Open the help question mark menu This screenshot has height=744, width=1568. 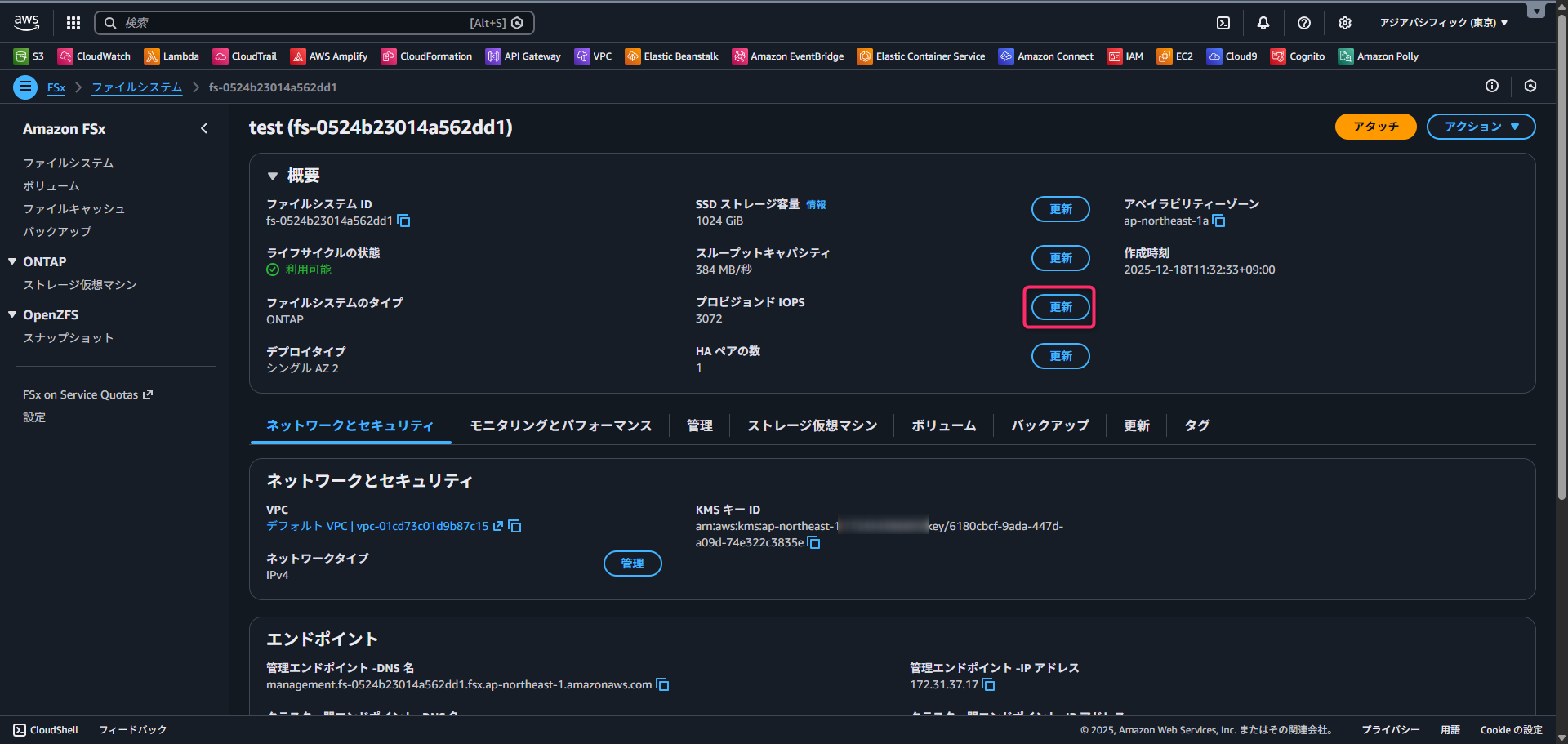[x=1304, y=23]
